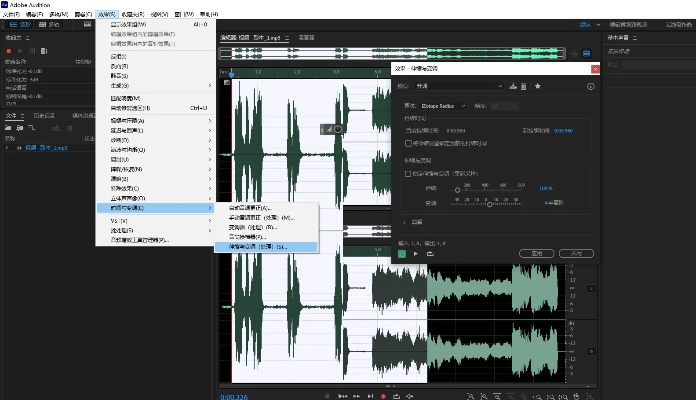This screenshot has width=696, height=400.
Task: Toggle the loop preview icon in dialog
Action: tap(430, 253)
